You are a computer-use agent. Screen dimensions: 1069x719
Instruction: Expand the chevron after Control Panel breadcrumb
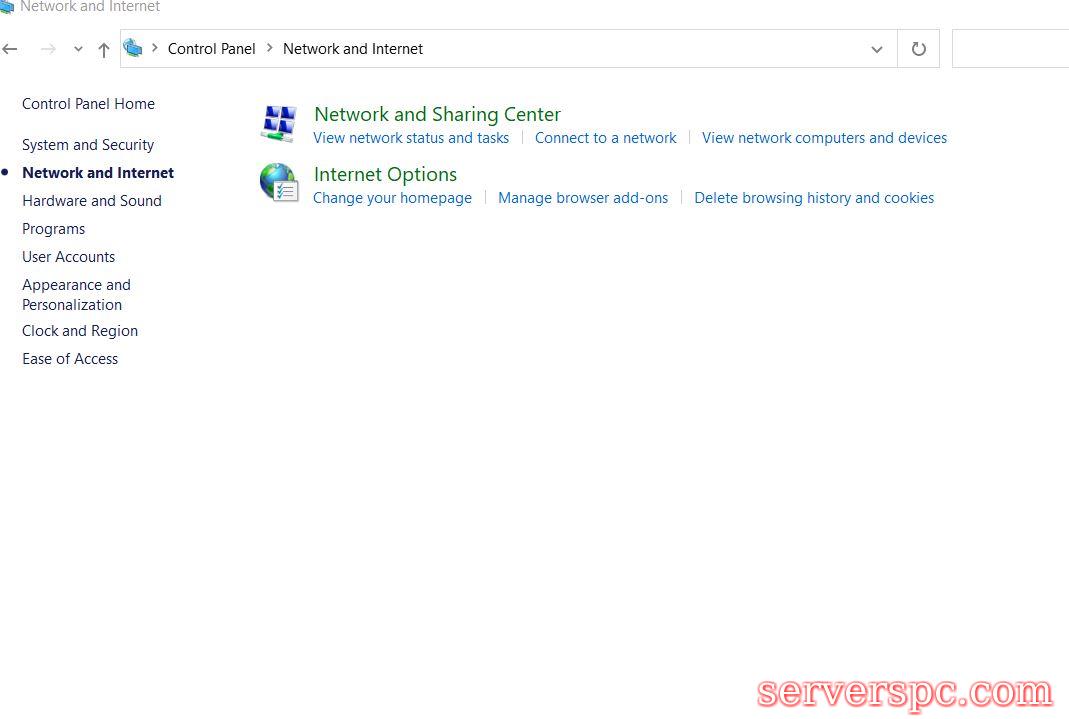[x=270, y=48]
